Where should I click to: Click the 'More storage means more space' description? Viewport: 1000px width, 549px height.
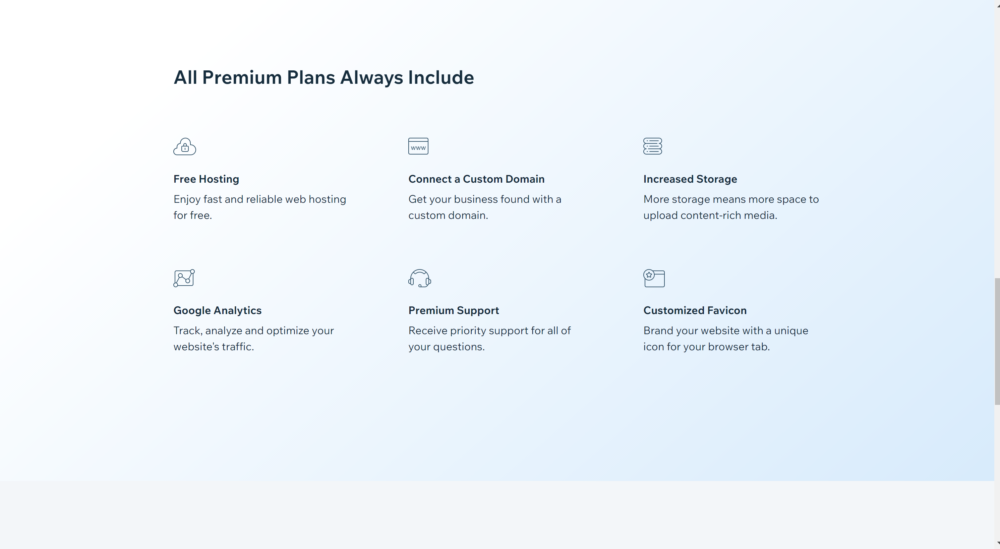[x=731, y=207]
